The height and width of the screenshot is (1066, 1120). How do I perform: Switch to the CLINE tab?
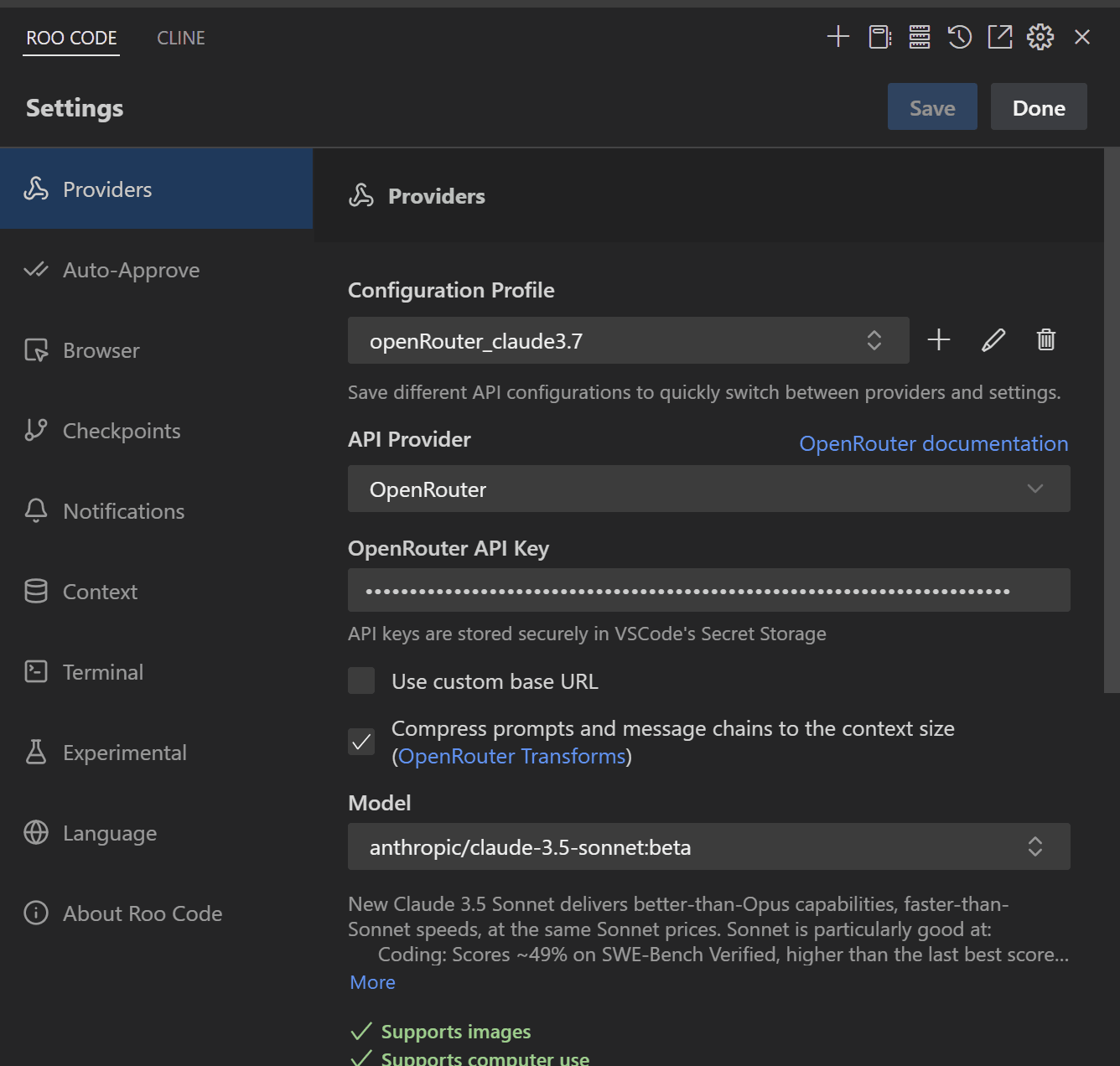181,38
